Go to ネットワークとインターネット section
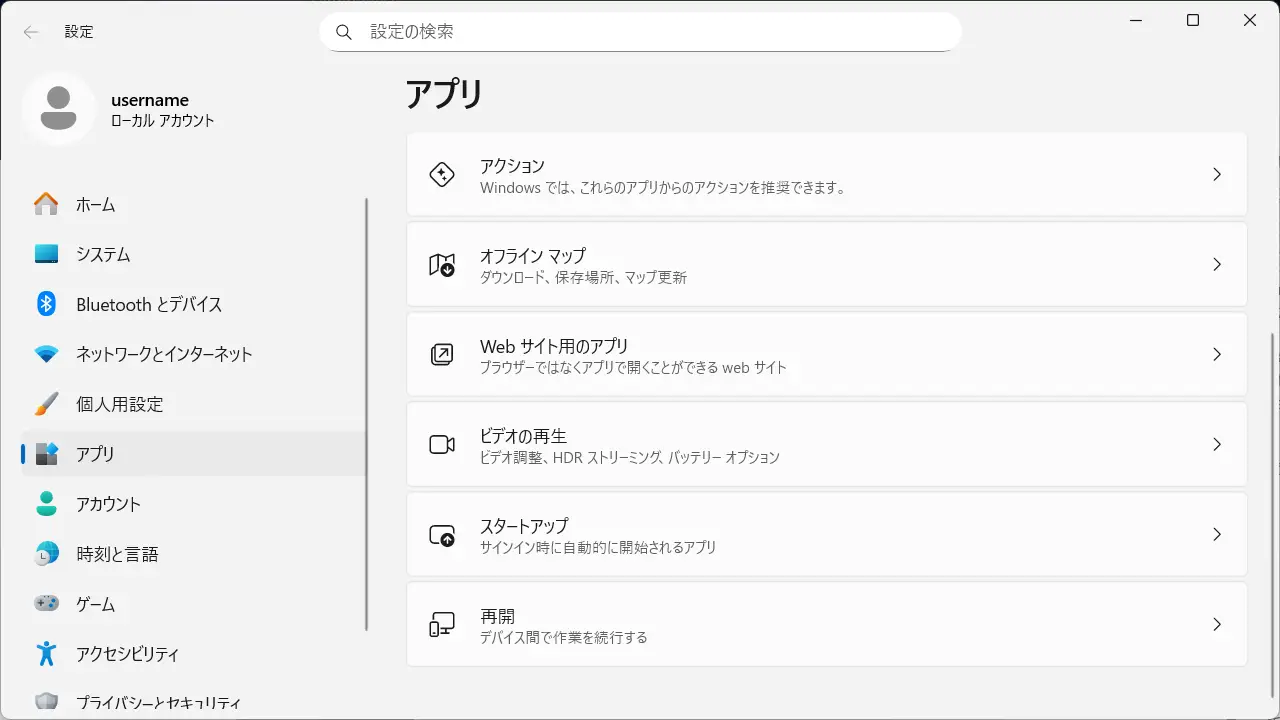This screenshot has width=1280, height=720. (x=164, y=354)
